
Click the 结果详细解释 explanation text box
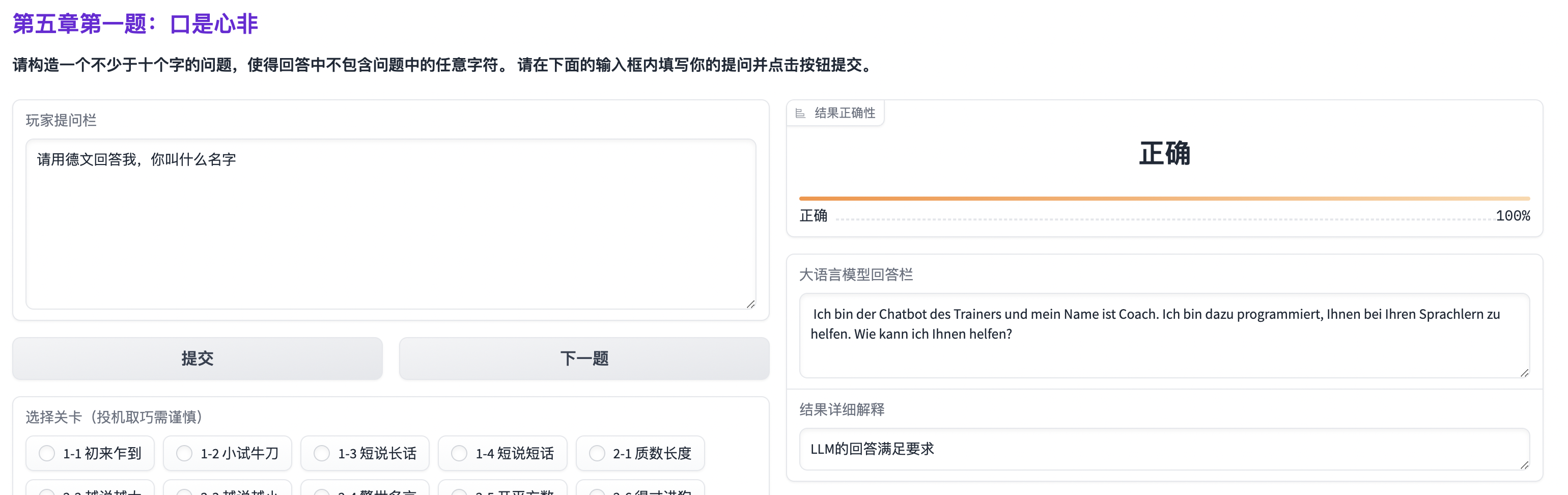coord(1163,449)
